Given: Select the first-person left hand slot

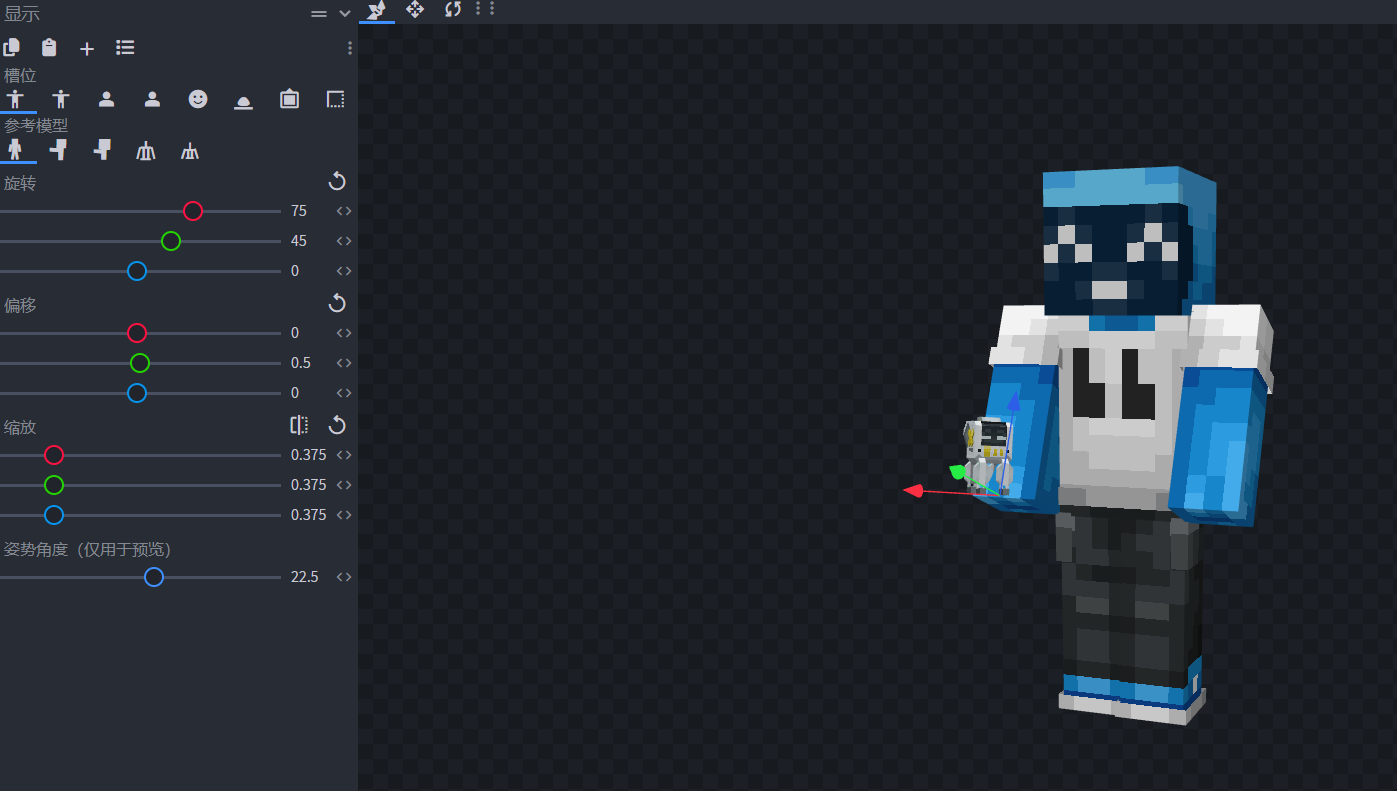Looking at the screenshot, I should tap(152, 99).
